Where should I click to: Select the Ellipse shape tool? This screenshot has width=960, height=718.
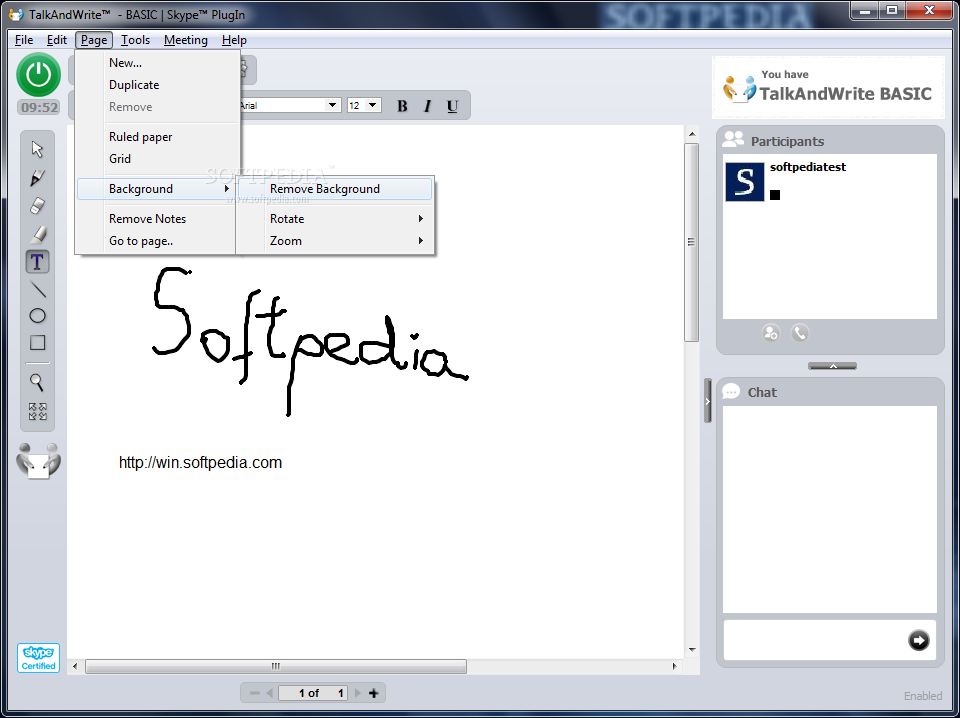click(37, 316)
